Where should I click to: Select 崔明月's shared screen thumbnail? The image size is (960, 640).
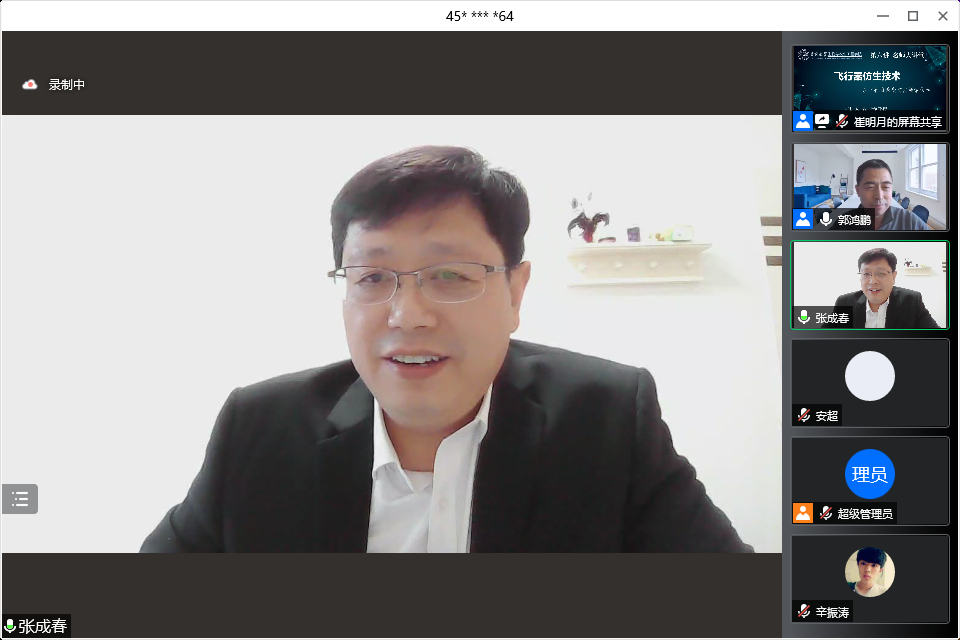point(870,80)
